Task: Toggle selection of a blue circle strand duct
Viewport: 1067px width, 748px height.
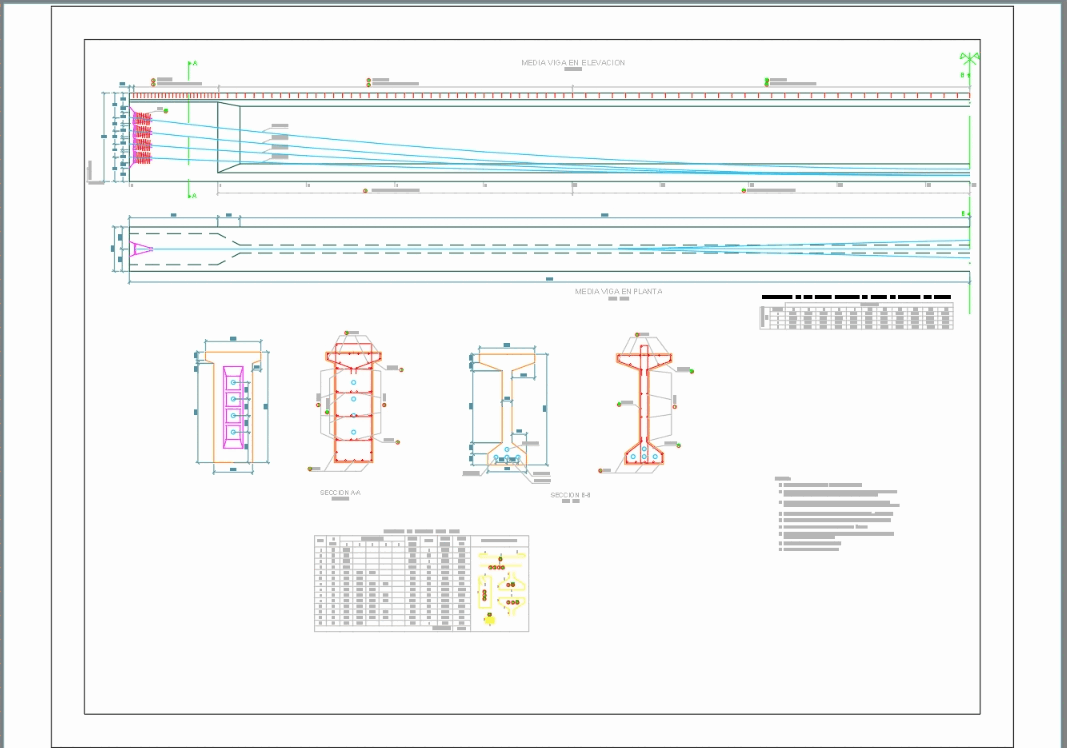Action: coord(353,397)
